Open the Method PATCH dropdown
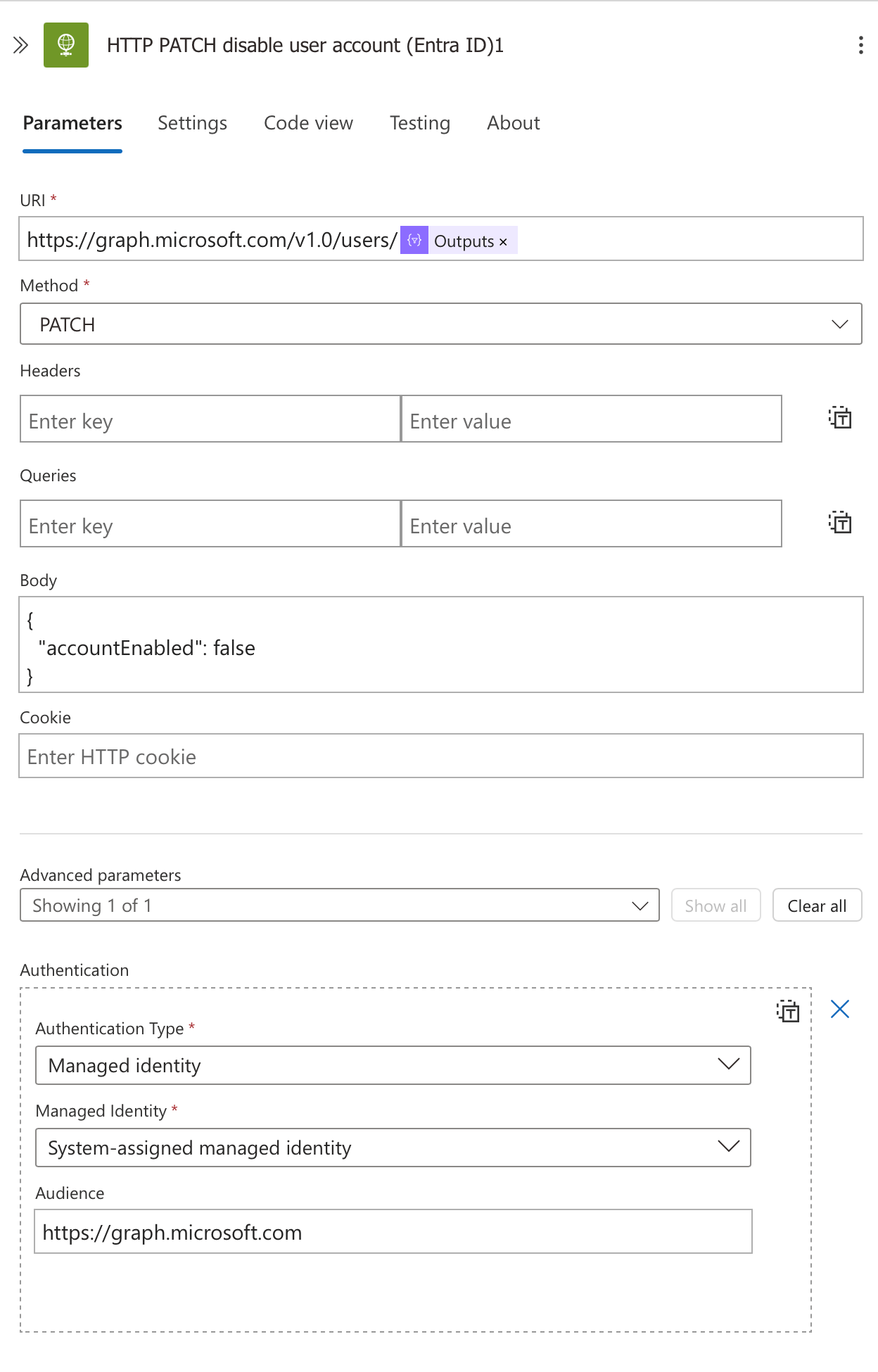The height and width of the screenshot is (1372, 878). 441,324
